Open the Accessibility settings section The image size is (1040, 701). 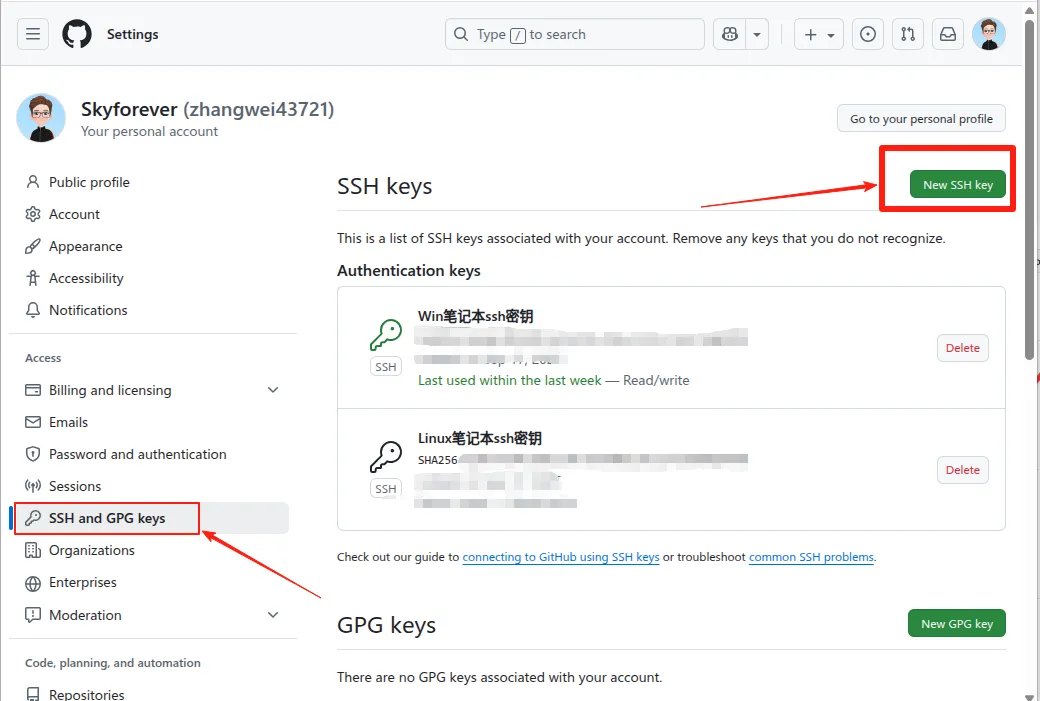point(87,278)
